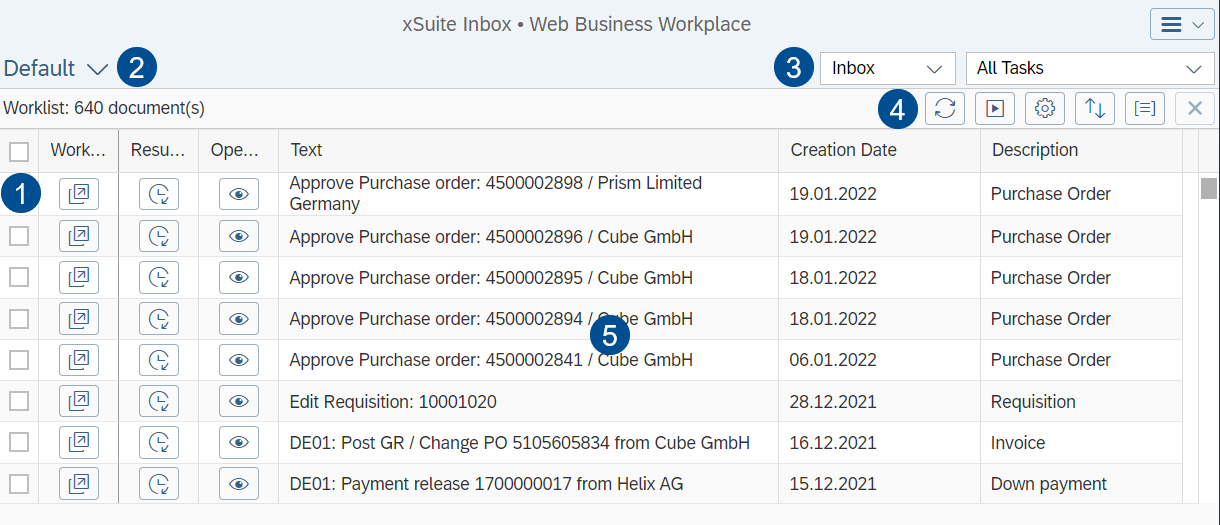Open the Inbox folder dropdown

[x=887, y=69]
